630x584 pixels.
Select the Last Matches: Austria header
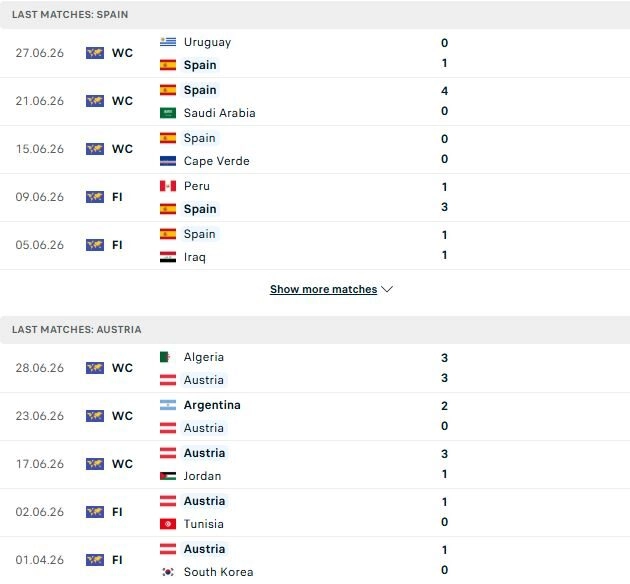point(315,330)
